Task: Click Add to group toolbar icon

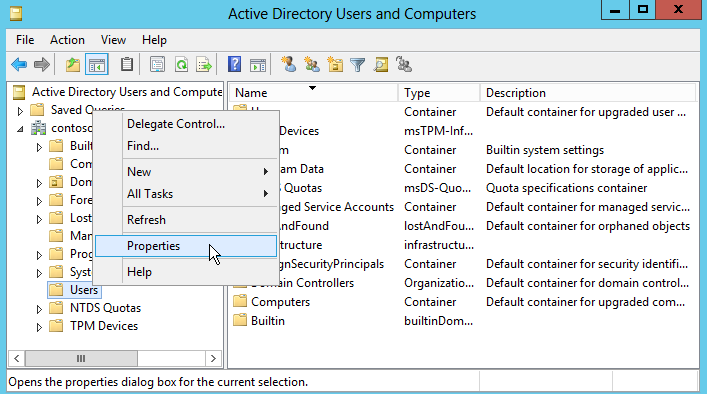Action: (x=404, y=64)
